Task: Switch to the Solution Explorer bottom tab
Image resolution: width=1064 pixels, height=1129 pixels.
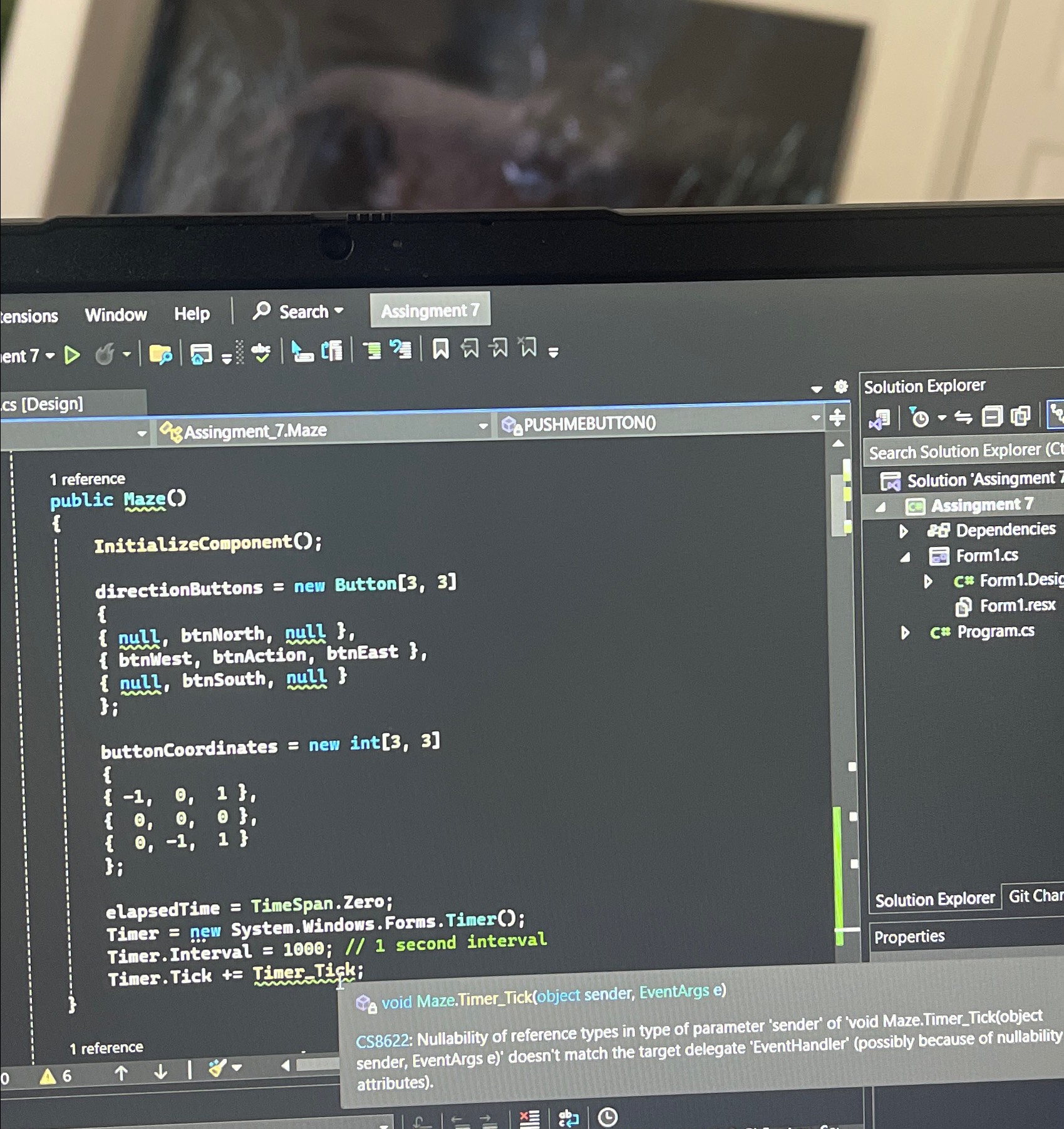Action: (934, 900)
